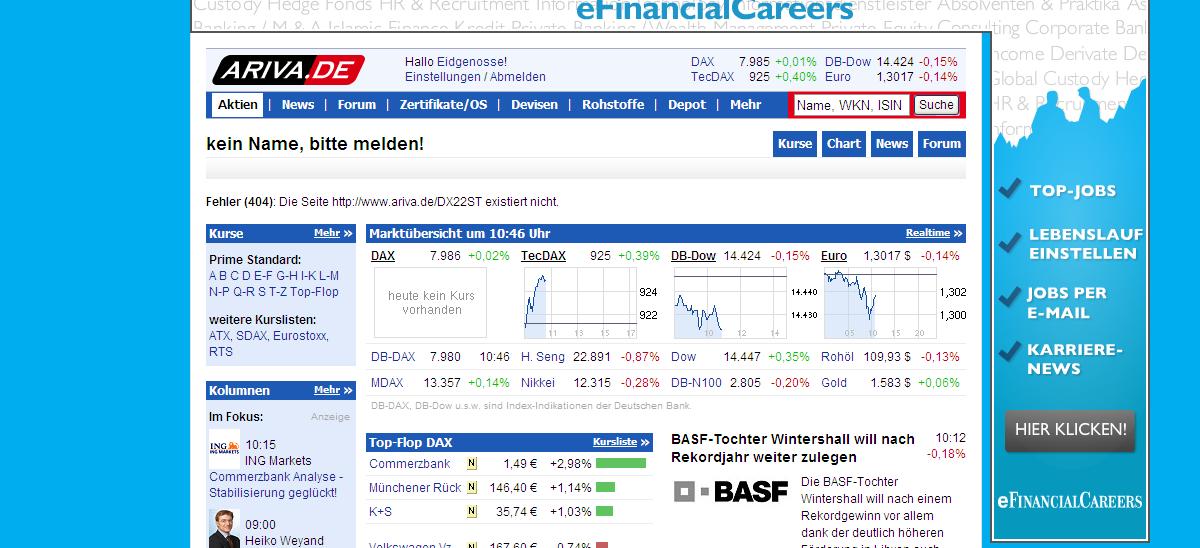Expand Kolumnen panel via Mehr arrow

point(333,390)
